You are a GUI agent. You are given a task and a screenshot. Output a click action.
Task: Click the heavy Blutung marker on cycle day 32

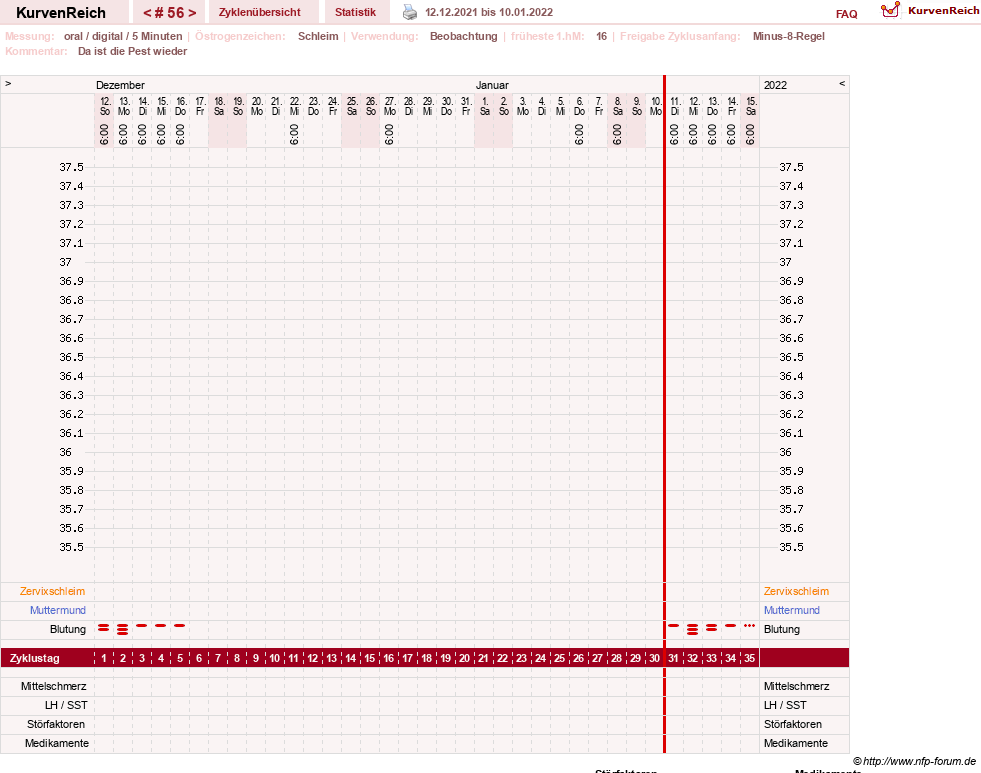[x=692, y=629]
